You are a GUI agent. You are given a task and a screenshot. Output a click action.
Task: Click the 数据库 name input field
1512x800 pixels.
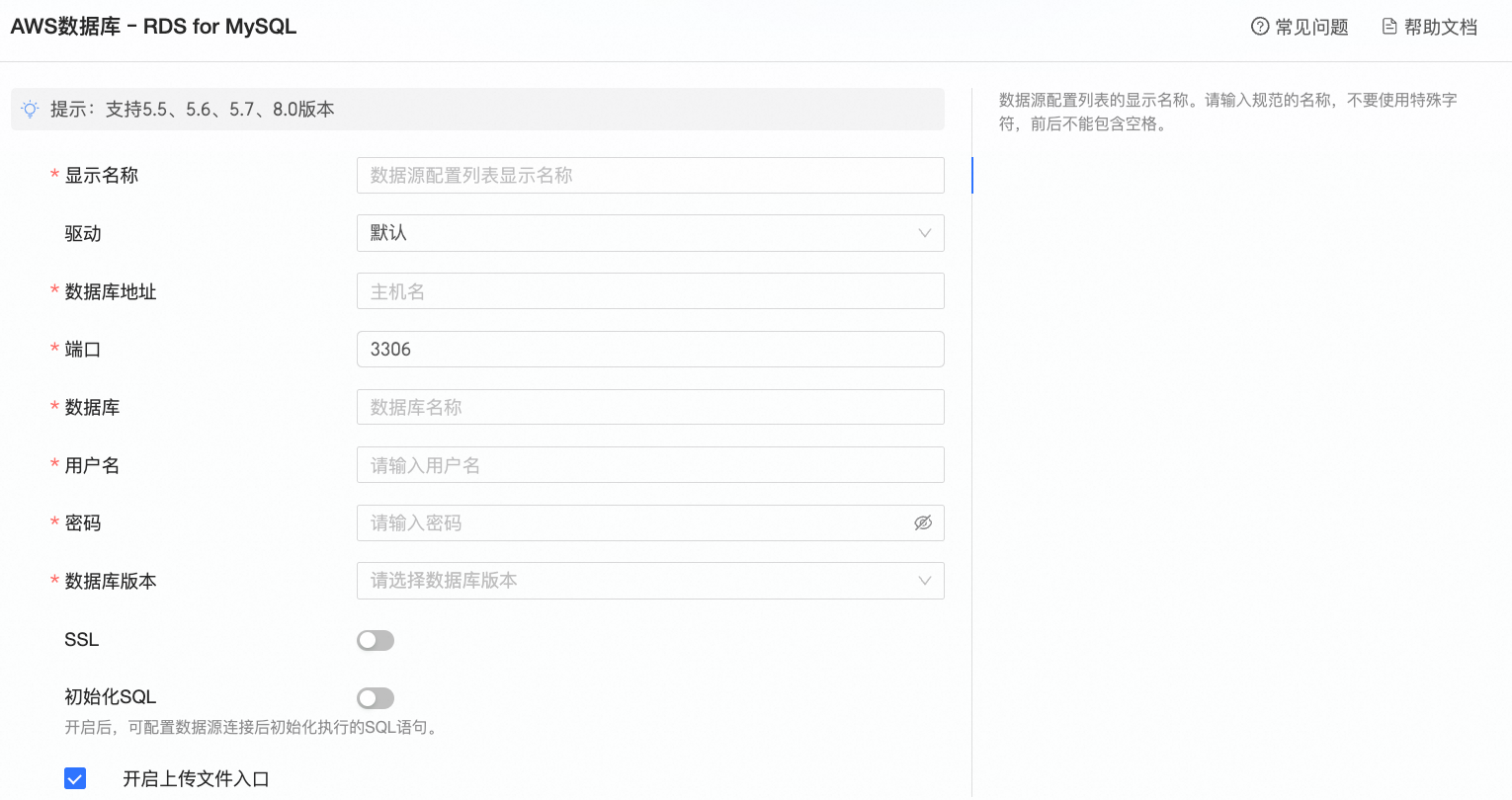click(650, 407)
